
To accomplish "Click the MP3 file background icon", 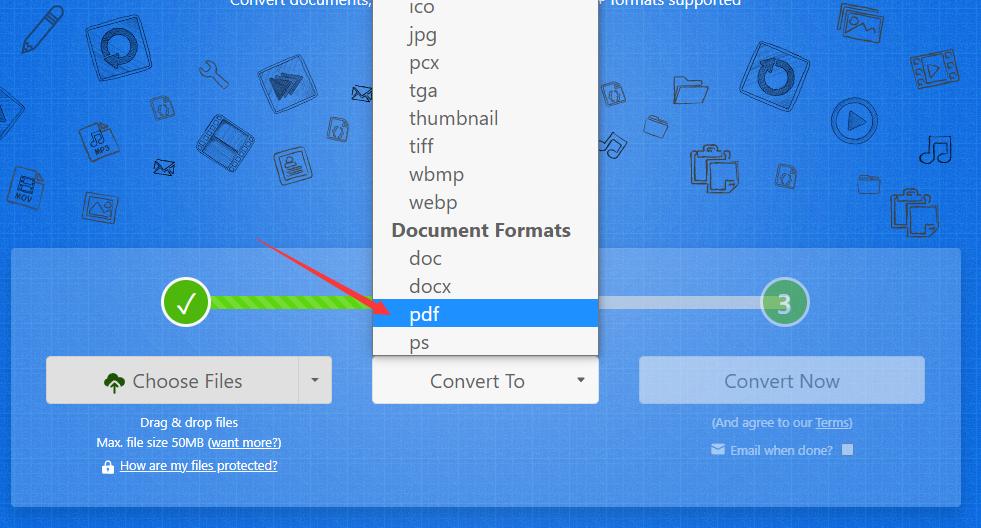I will (99, 141).
